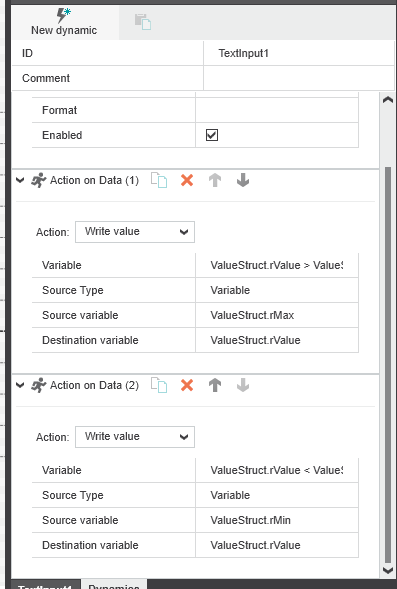397x589 pixels.
Task: Click the paste icon beside New dynamic
Action: (x=143, y=21)
